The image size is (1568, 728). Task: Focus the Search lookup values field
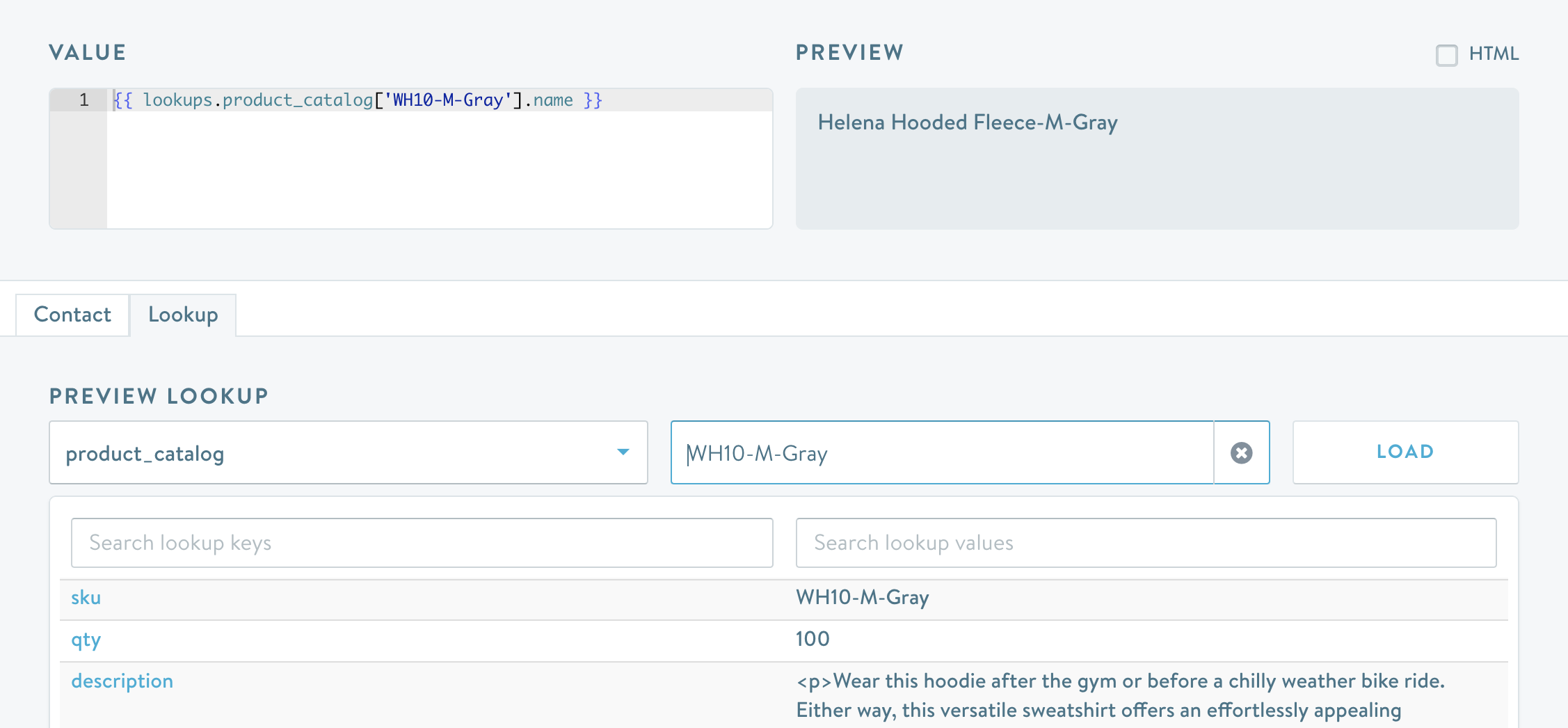click(1146, 543)
